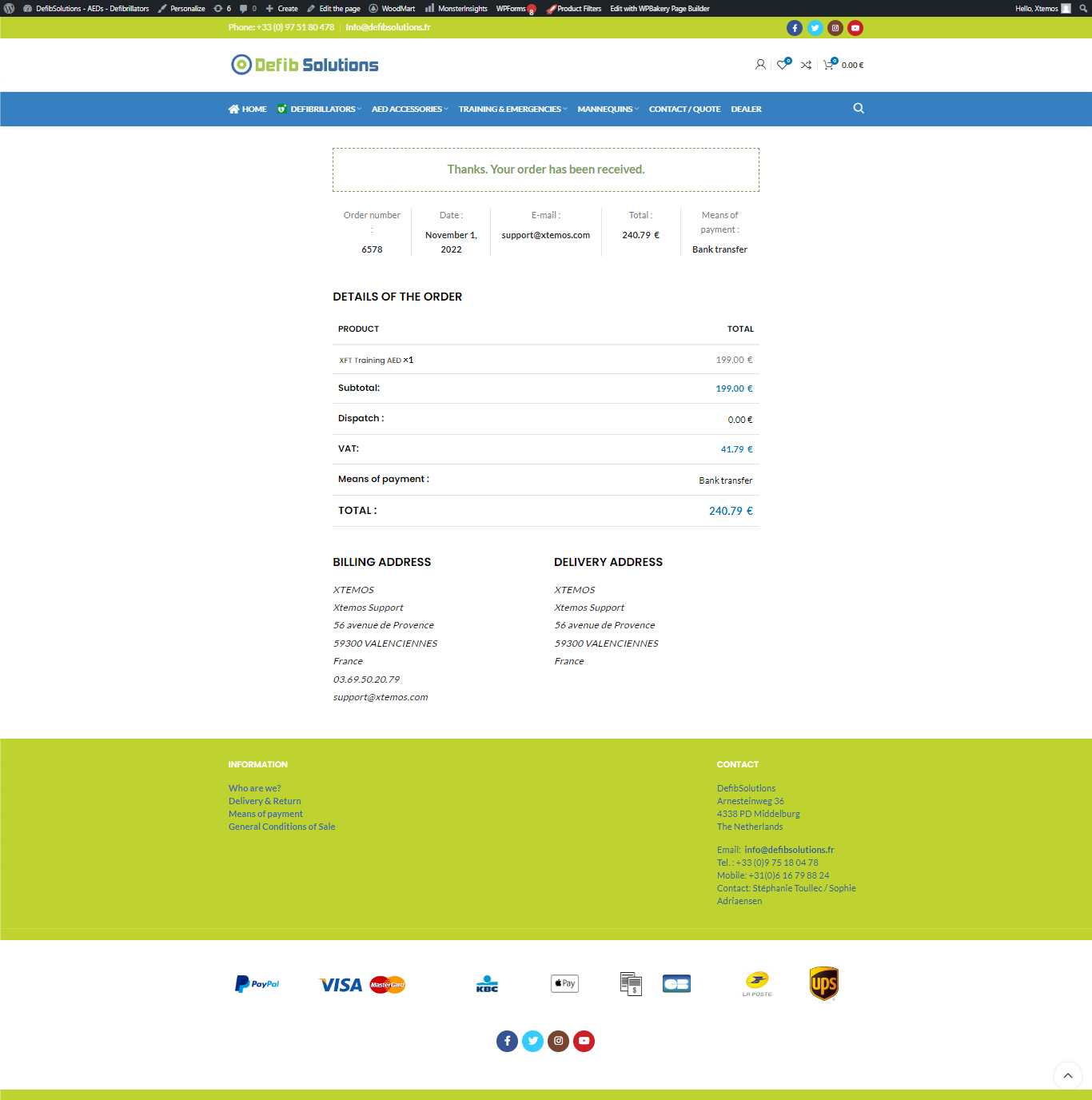1092x1100 pixels.
Task: Open MonsterInsights in the admin bar
Action: pos(456,9)
